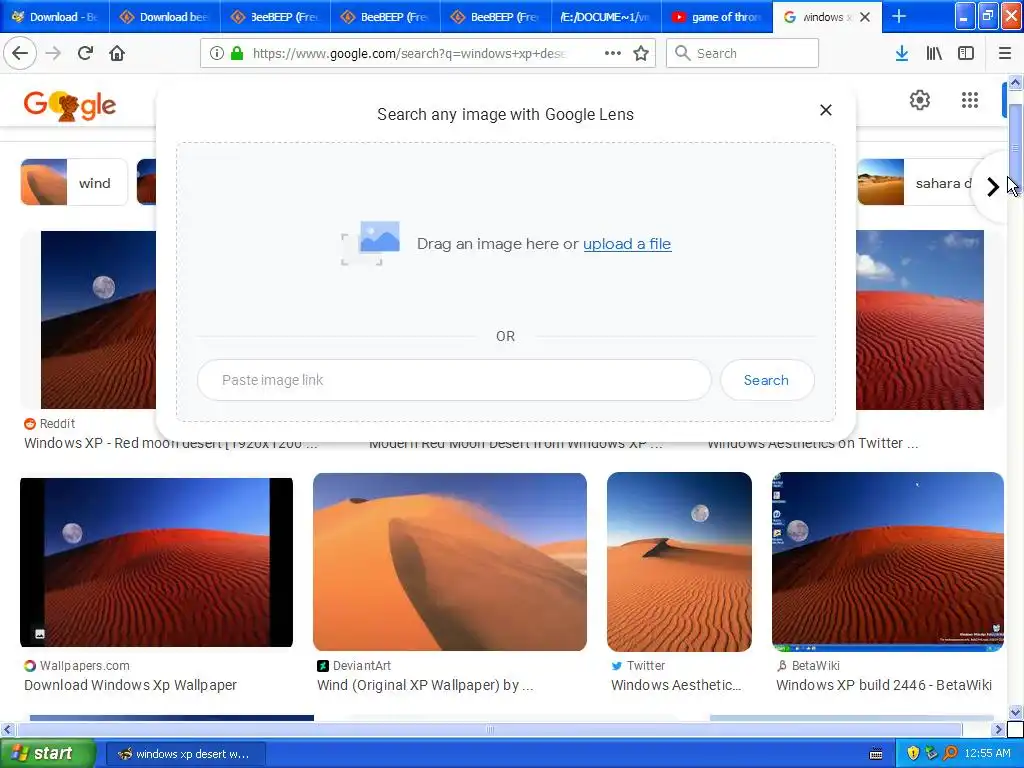Screen dimensions: 1024x768
Task: Open the Downloads arrow in toolbar
Action: [902, 54]
